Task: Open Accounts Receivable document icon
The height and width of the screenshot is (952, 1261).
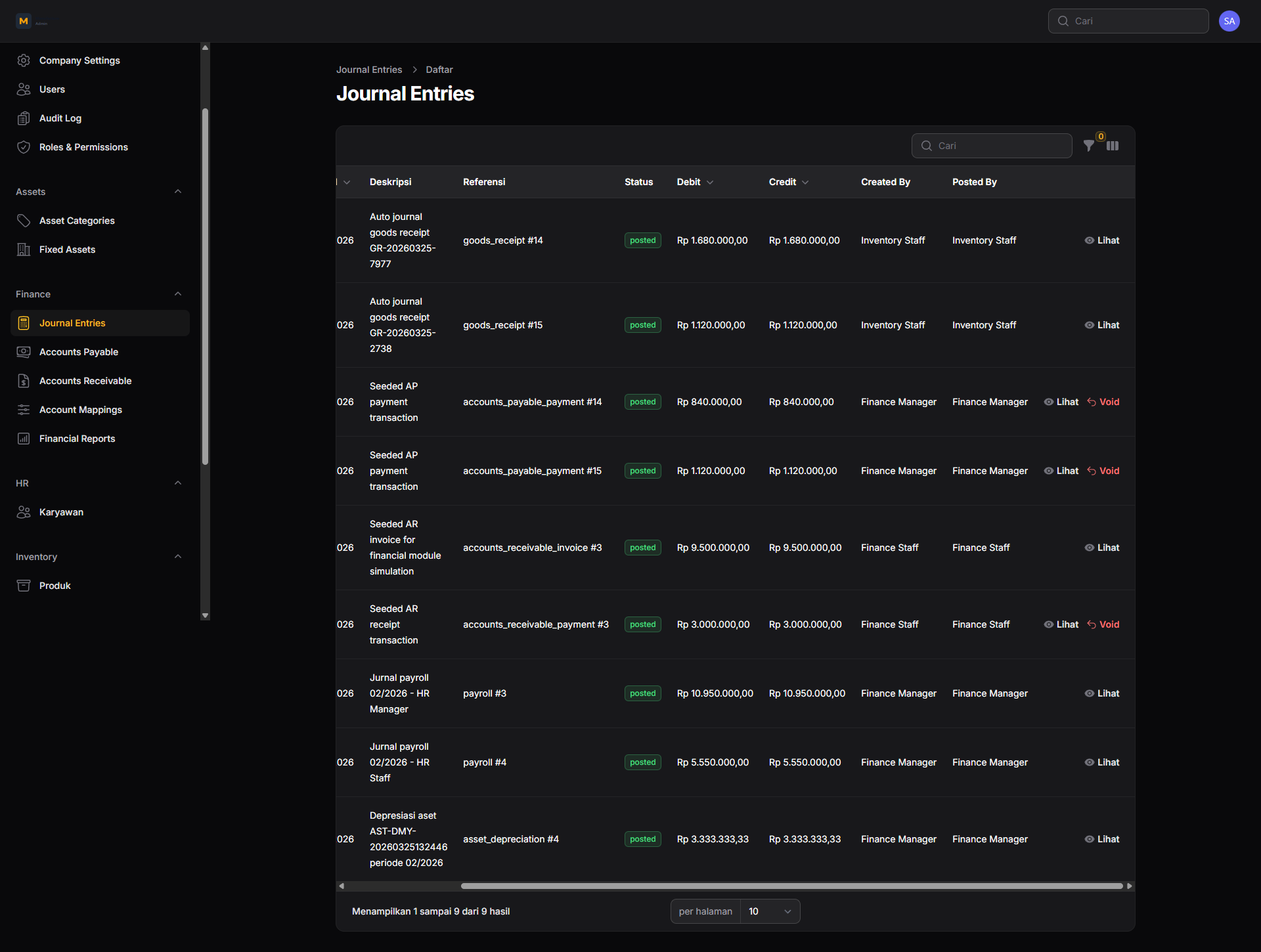Action: click(24, 381)
